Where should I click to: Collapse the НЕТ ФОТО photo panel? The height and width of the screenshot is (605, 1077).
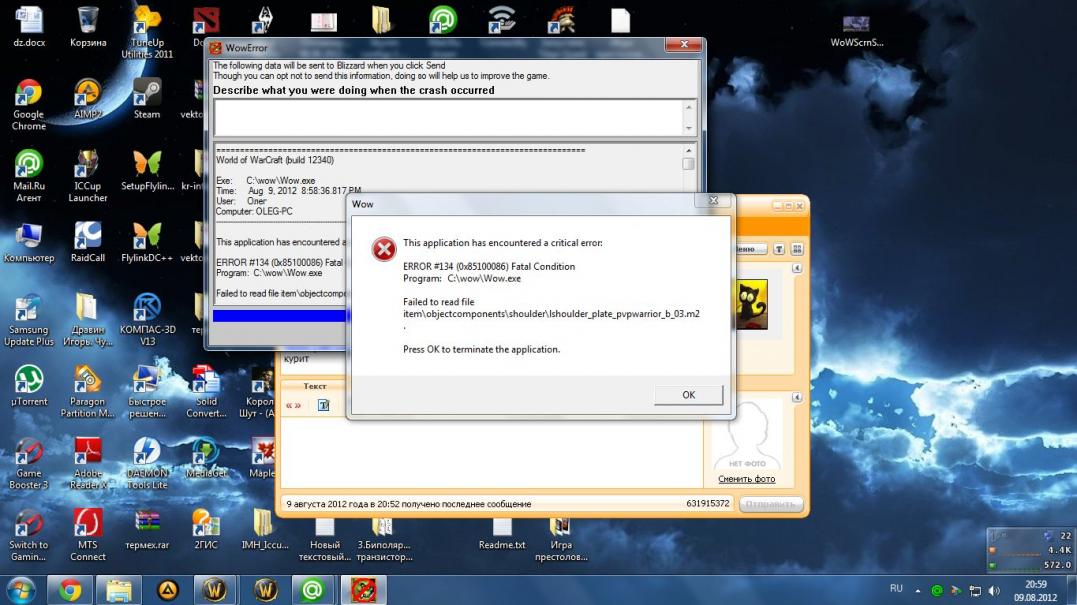(x=797, y=397)
